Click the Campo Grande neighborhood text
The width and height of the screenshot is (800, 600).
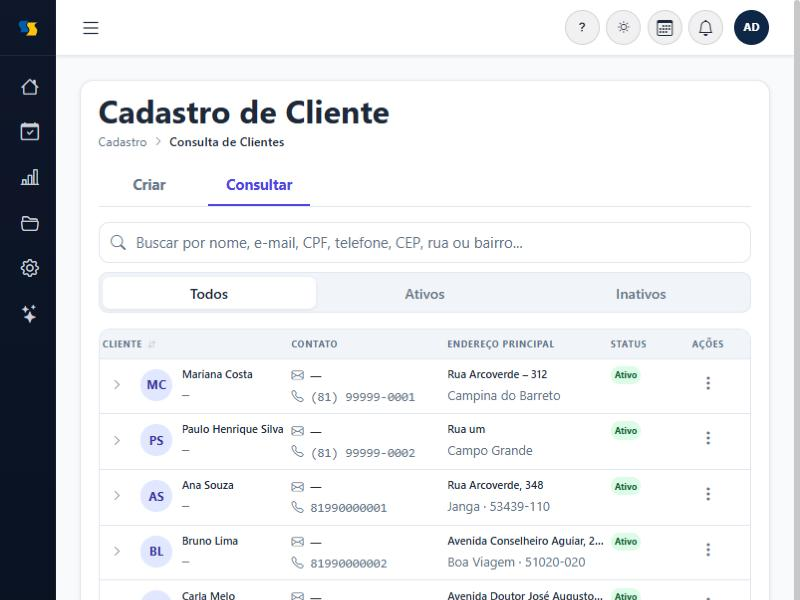tap(490, 451)
